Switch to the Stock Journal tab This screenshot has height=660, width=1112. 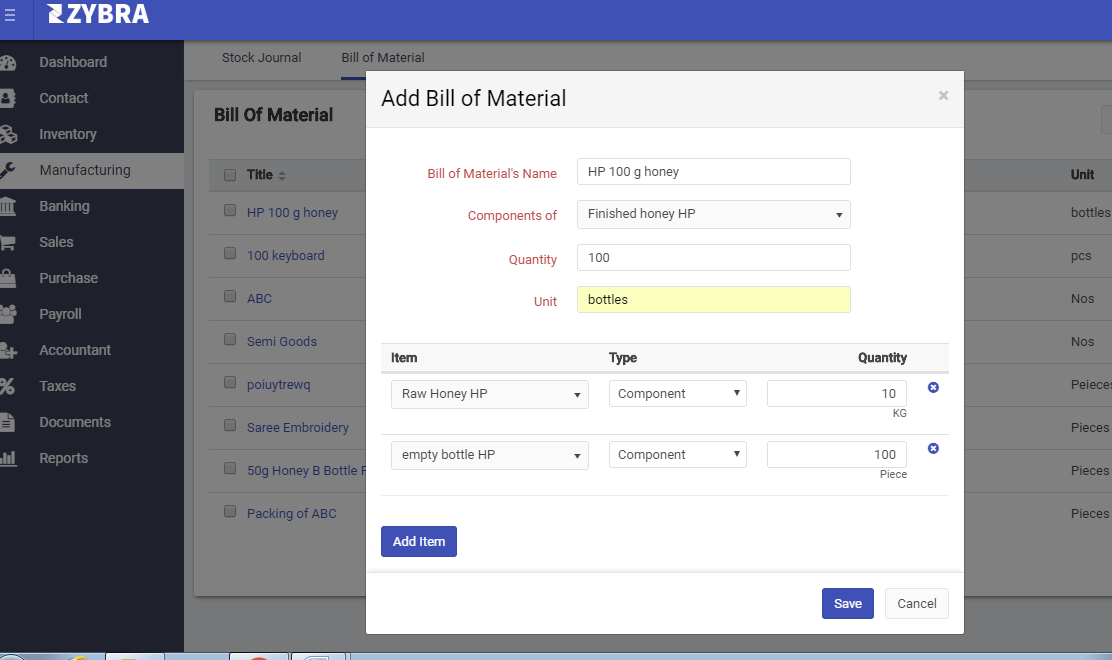261,58
